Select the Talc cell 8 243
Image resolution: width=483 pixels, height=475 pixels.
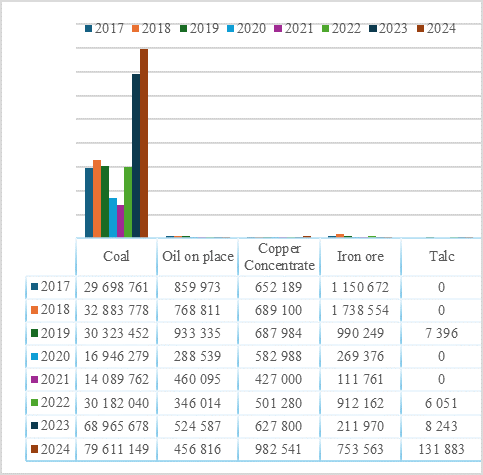pyautogui.click(x=442, y=426)
